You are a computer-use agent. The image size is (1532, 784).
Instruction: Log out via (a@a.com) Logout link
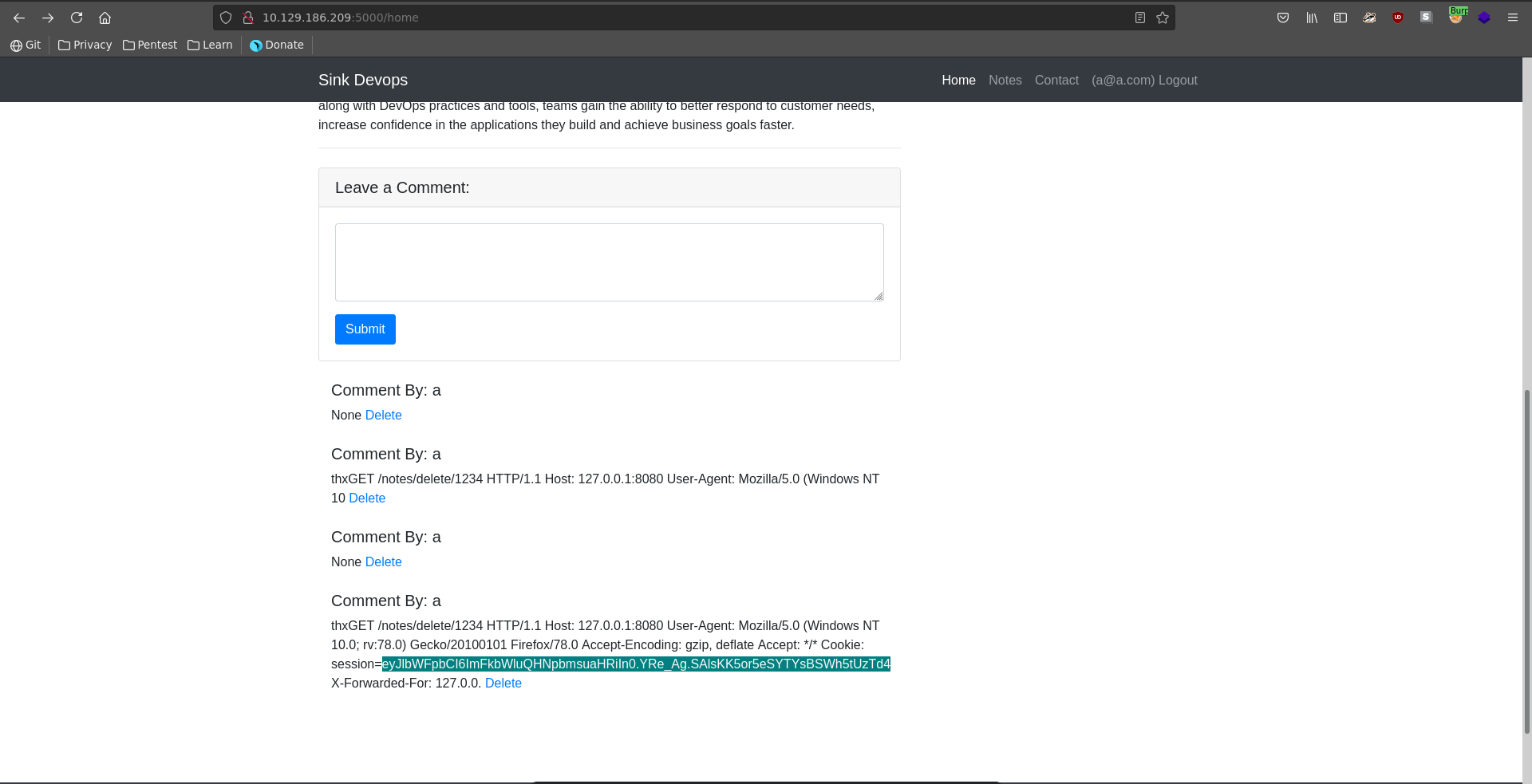[1144, 80]
